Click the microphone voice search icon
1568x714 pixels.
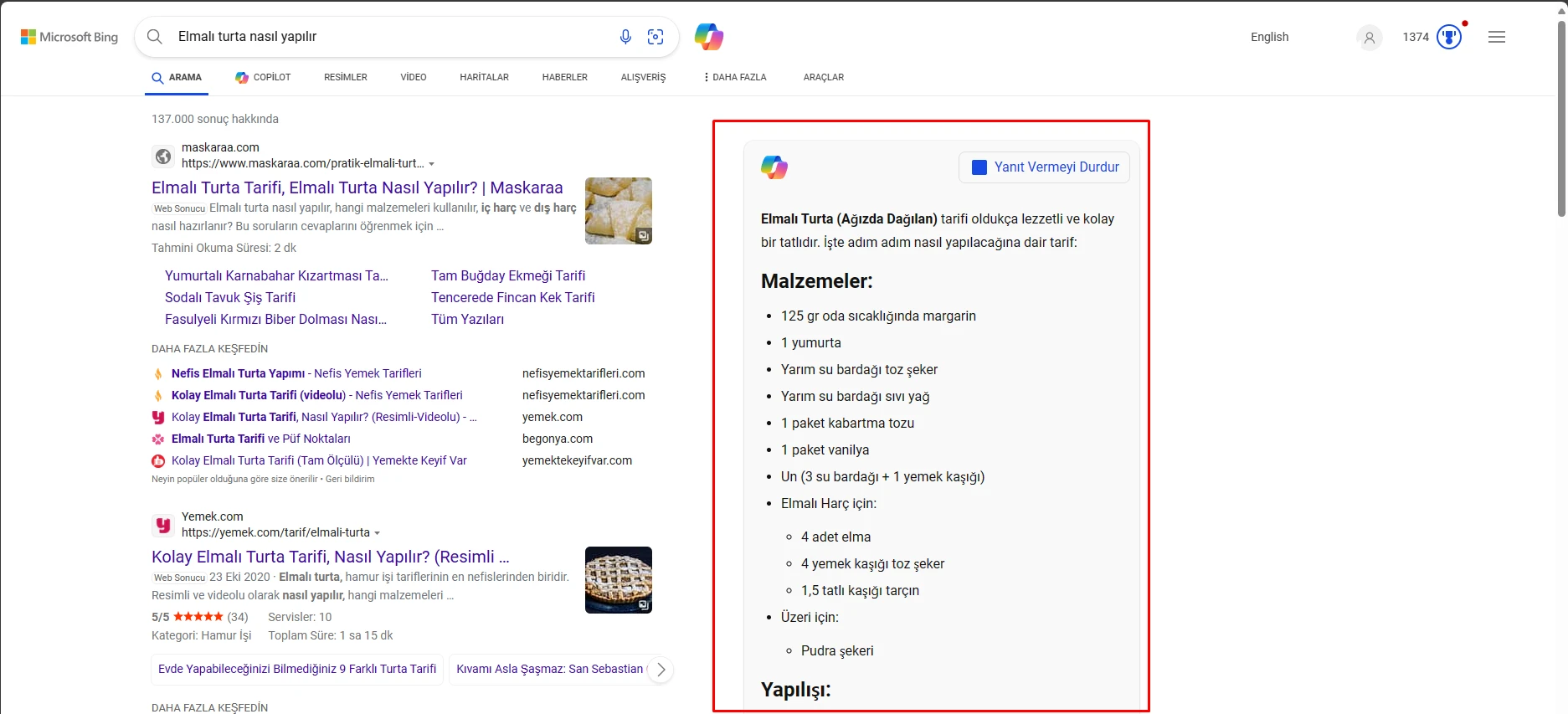pos(625,37)
